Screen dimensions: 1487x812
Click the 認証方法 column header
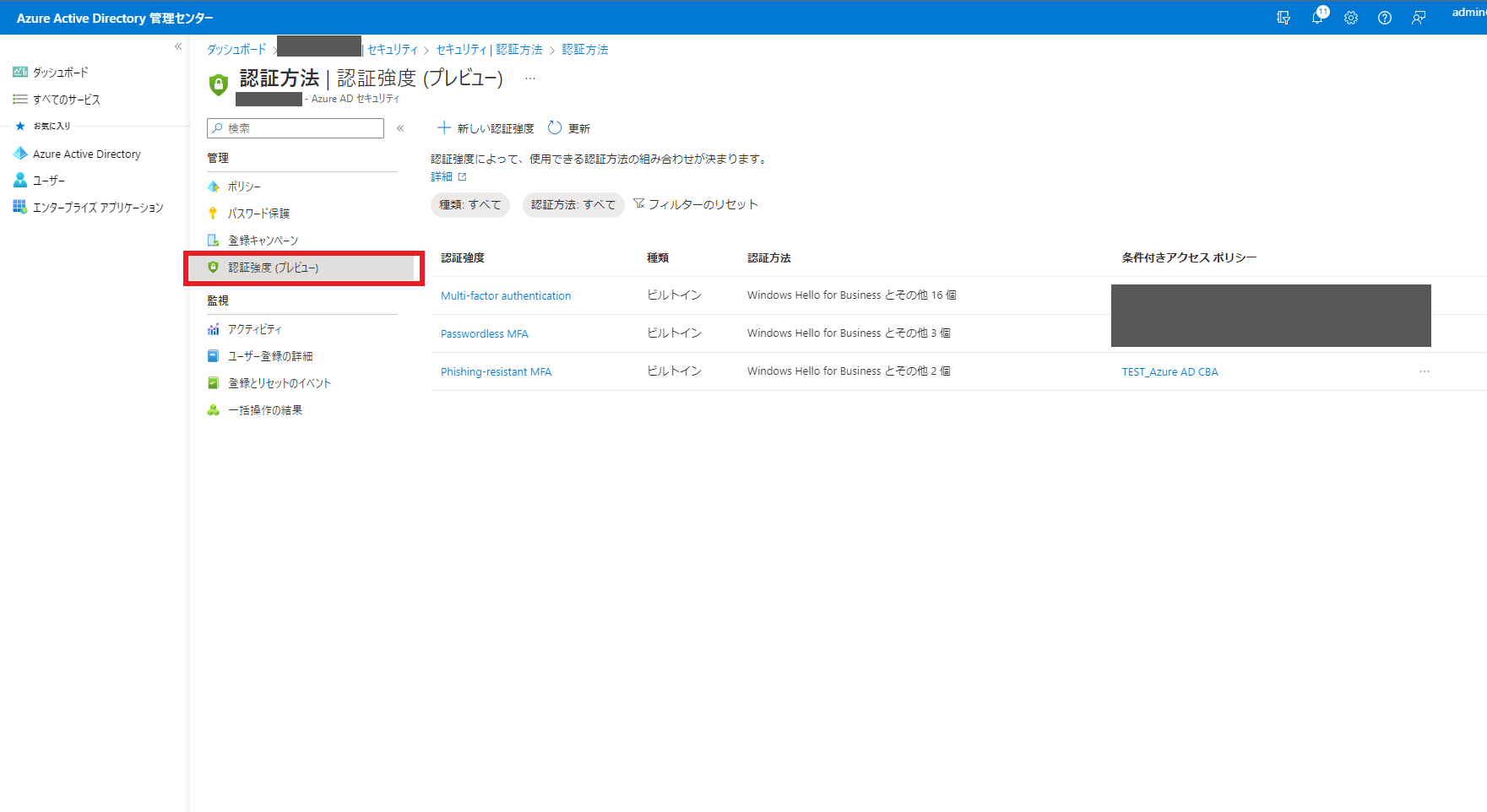point(769,258)
